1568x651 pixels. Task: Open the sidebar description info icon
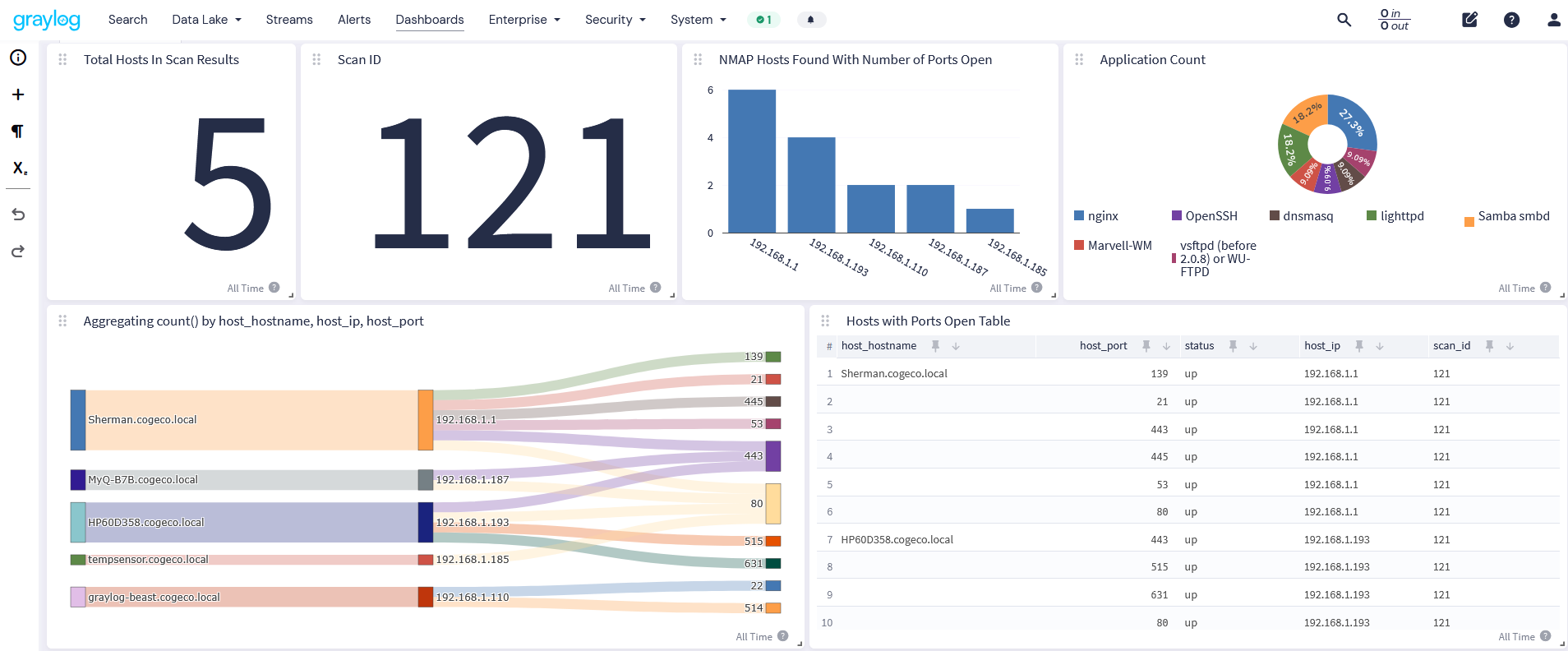point(18,58)
